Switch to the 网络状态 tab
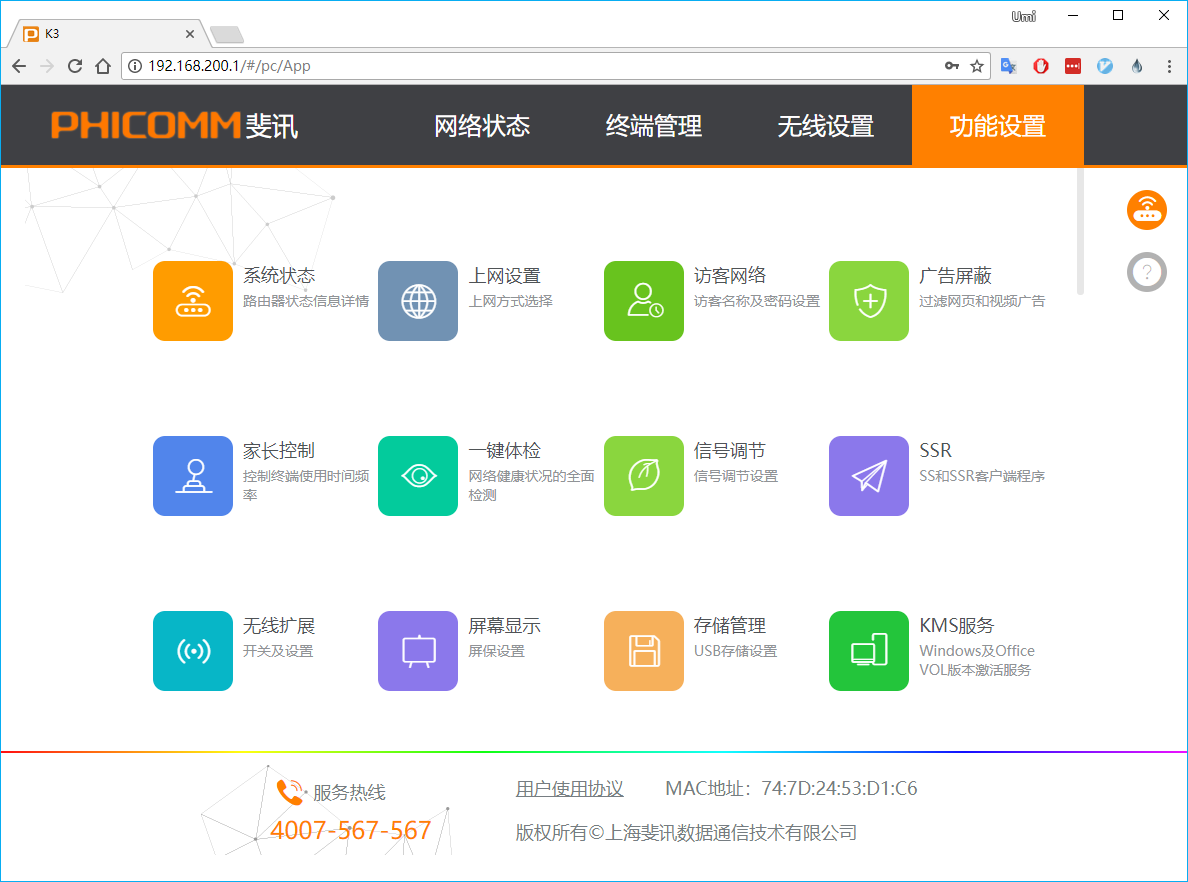 pyautogui.click(x=482, y=126)
